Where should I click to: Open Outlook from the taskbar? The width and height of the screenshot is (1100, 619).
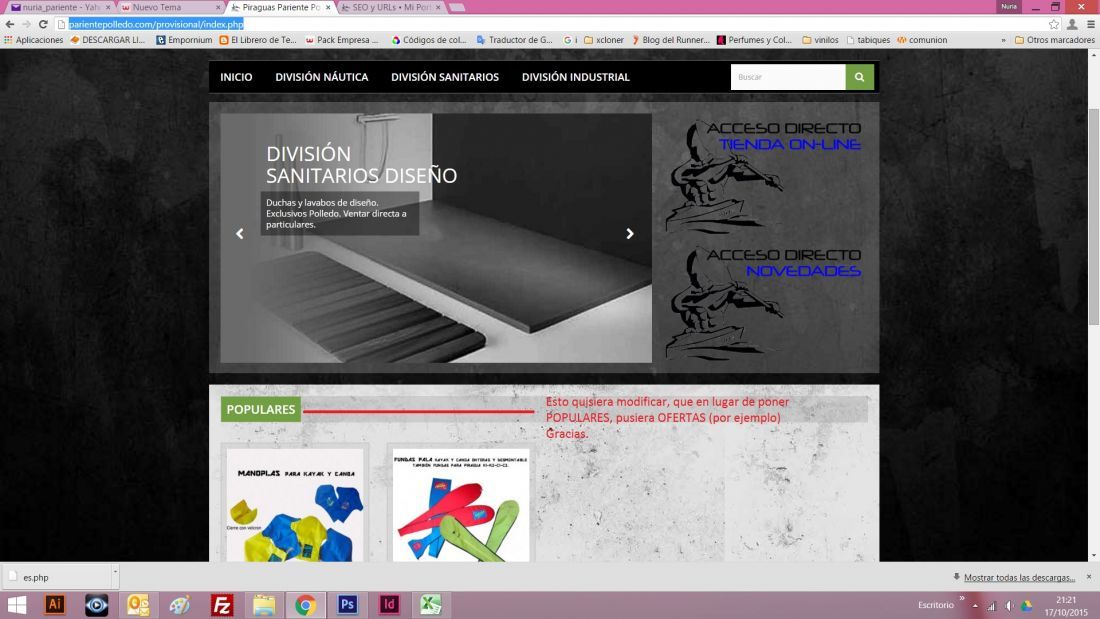(138, 605)
